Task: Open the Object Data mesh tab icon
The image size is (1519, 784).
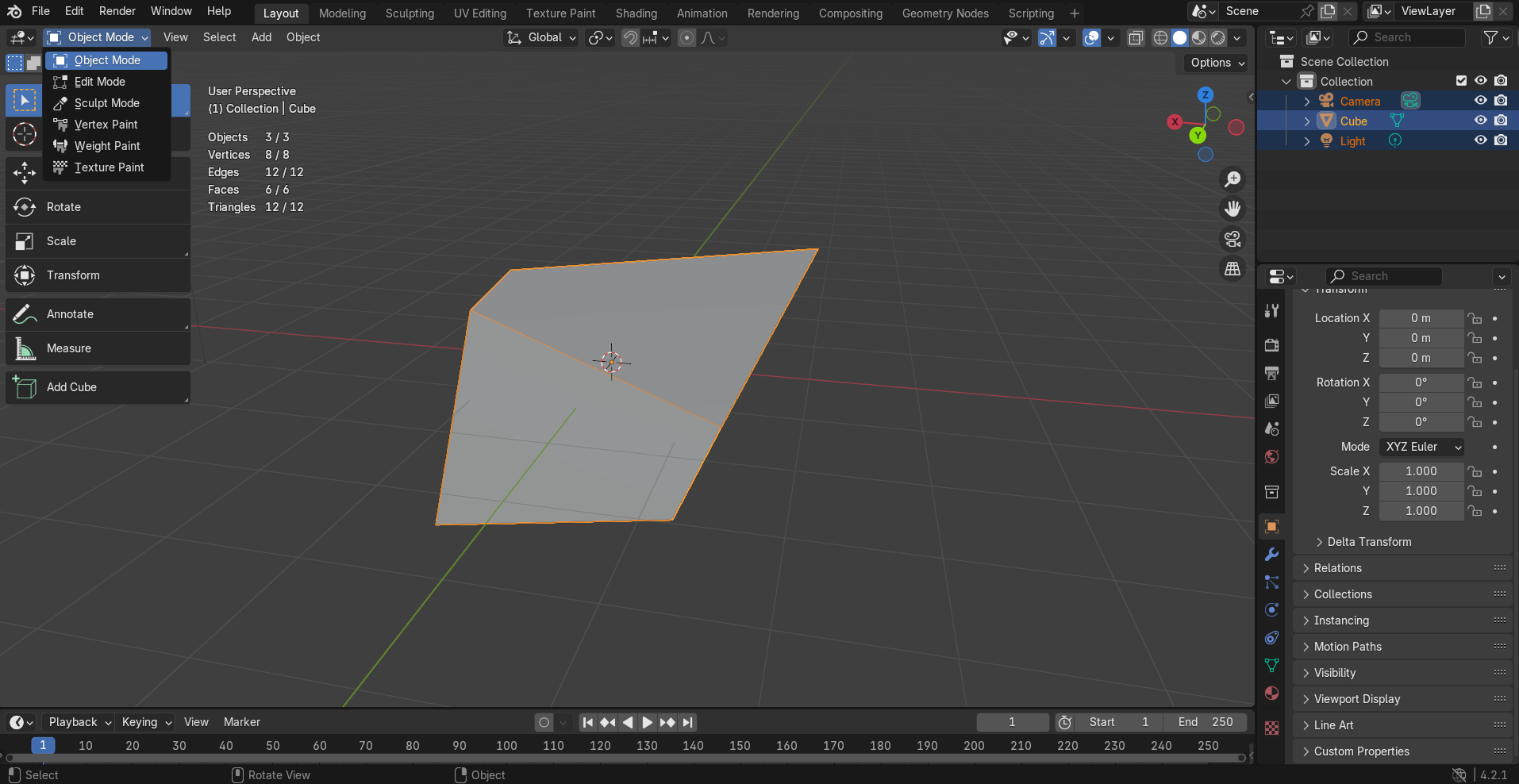Action: (1271, 665)
